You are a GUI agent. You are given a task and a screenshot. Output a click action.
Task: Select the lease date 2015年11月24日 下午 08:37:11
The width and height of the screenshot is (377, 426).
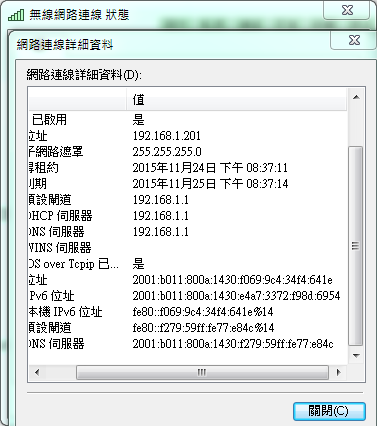click(x=210, y=168)
